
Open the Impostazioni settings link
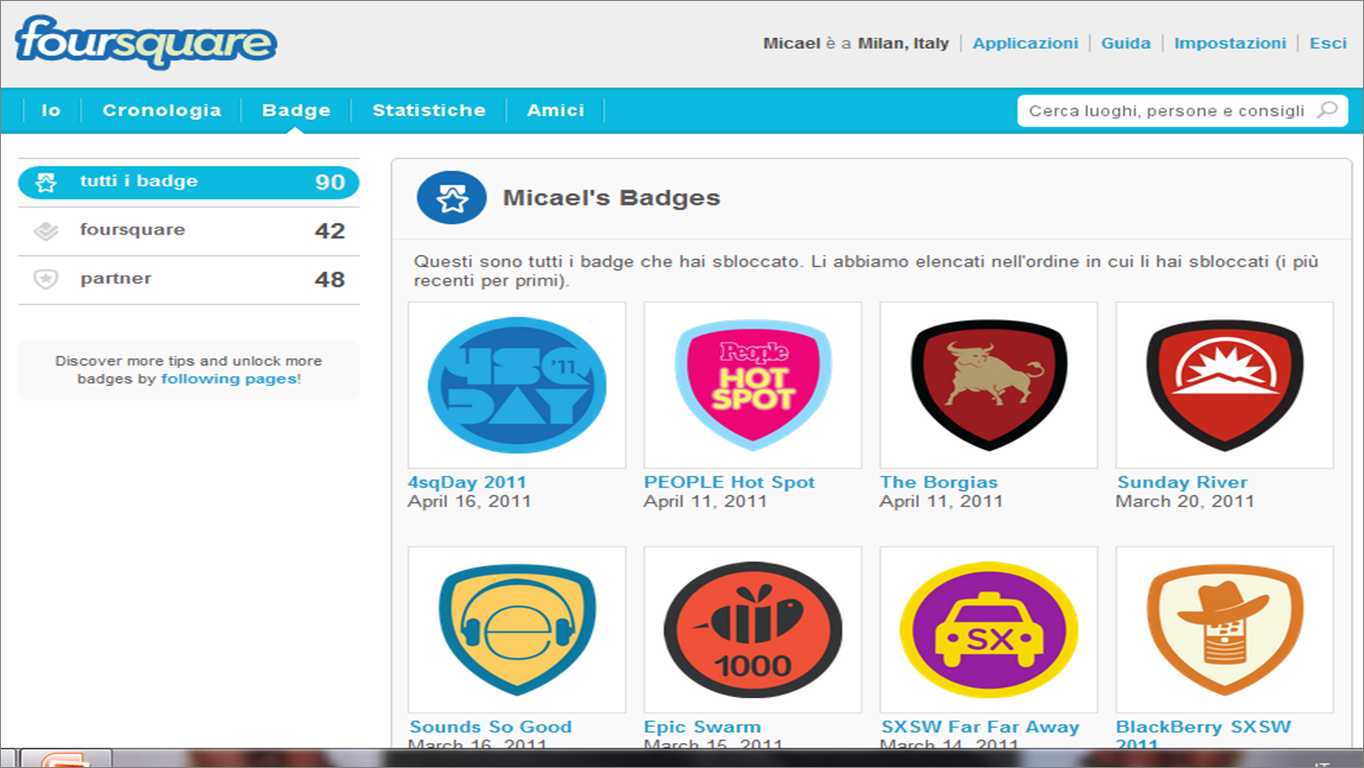click(1230, 43)
